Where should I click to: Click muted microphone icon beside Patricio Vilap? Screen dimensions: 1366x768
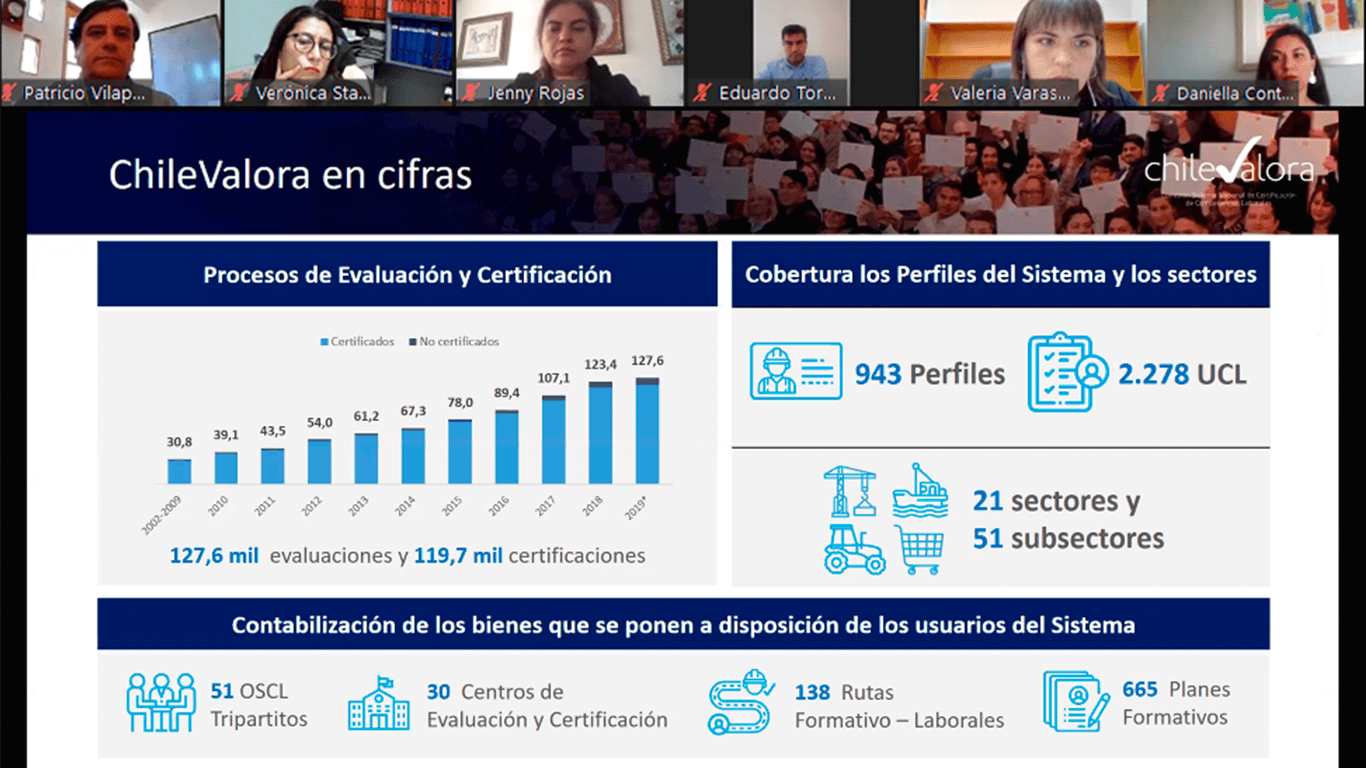coord(10,93)
